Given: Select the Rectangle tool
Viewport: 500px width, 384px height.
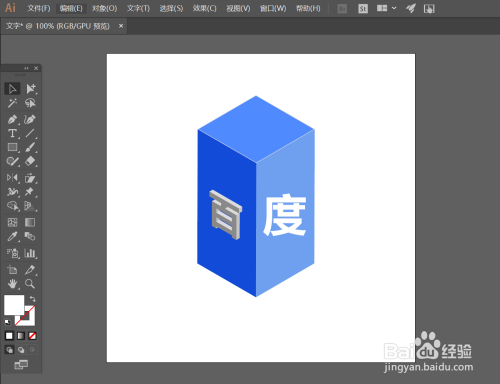Looking at the screenshot, I should click(x=12, y=147).
